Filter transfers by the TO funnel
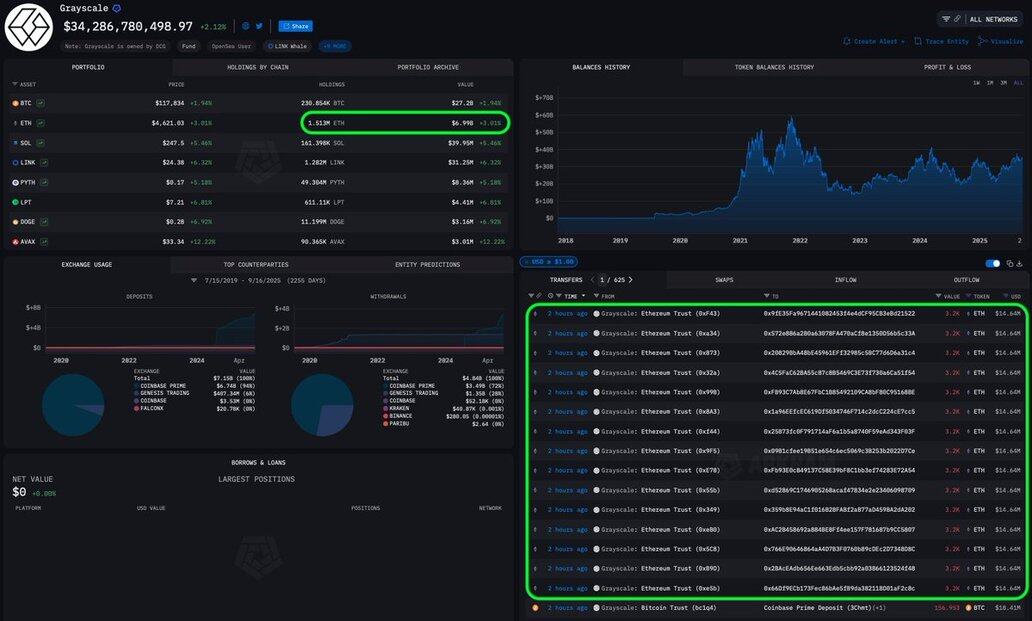 tap(766, 296)
